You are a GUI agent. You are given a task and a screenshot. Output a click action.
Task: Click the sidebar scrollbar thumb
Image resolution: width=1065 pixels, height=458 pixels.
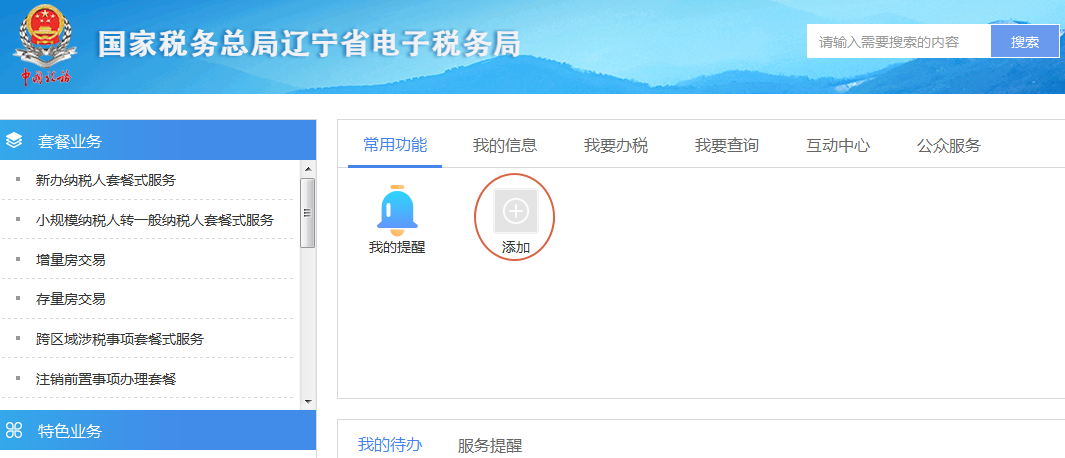coord(308,213)
